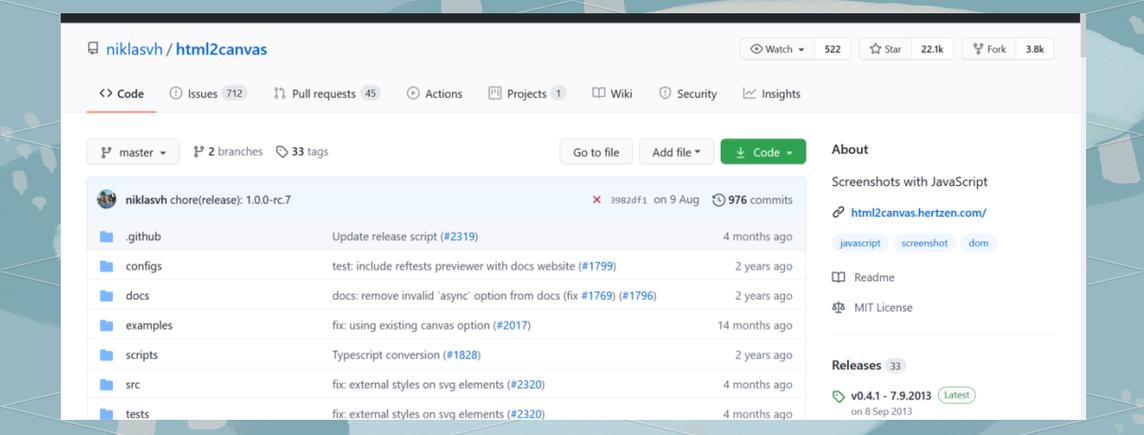Open the green Code download dropdown

point(763,152)
